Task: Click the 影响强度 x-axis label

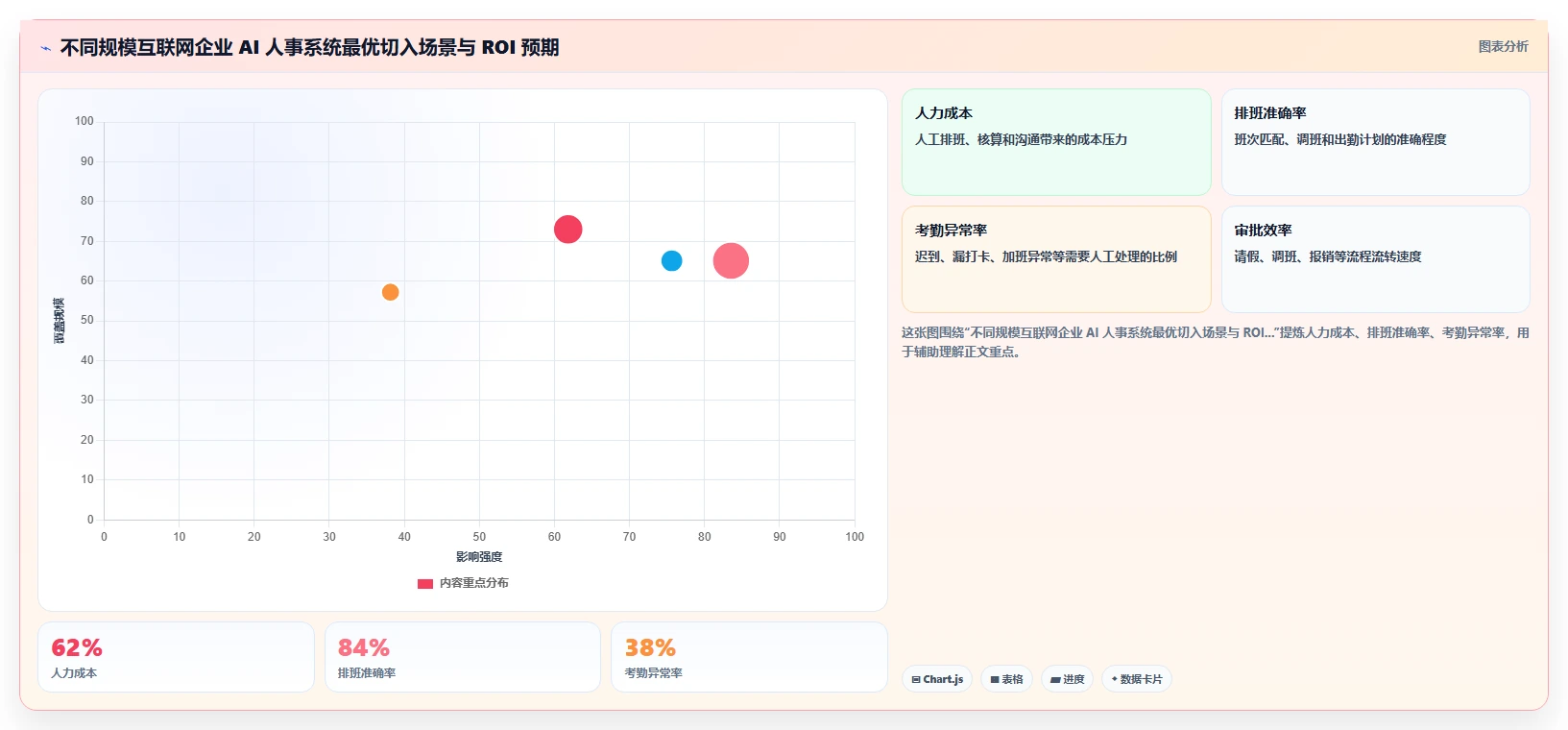Action: (479, 557)
